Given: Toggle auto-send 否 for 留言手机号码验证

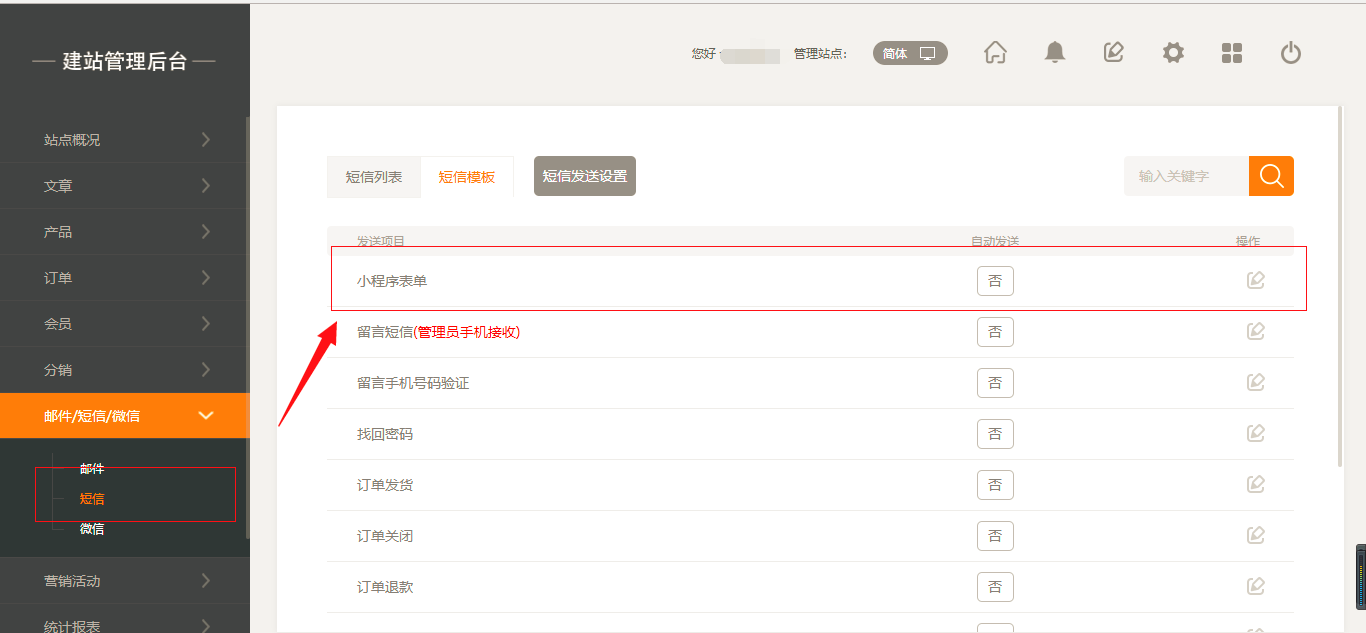Looking at the screenshot, I should [995, 383].
